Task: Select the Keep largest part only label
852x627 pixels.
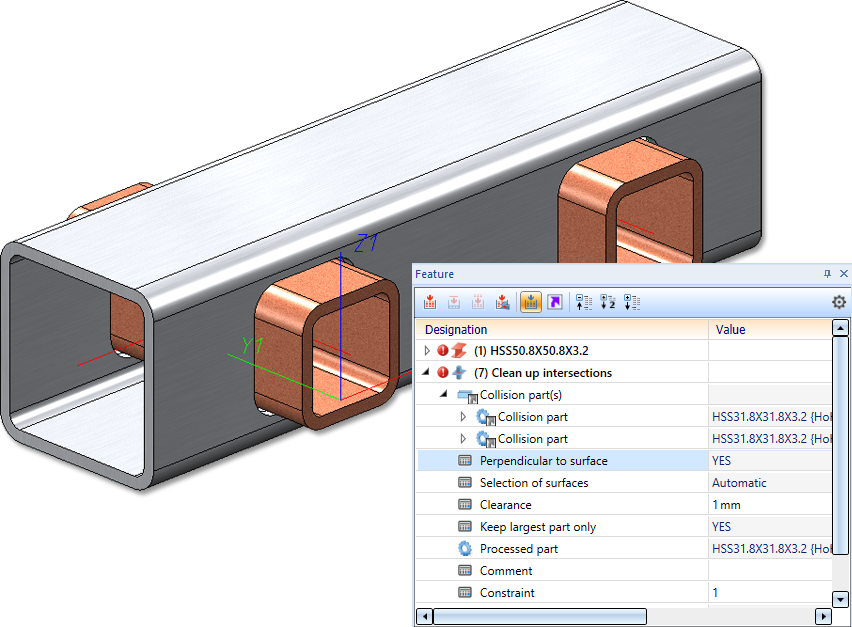Action: tap(538, 526)
